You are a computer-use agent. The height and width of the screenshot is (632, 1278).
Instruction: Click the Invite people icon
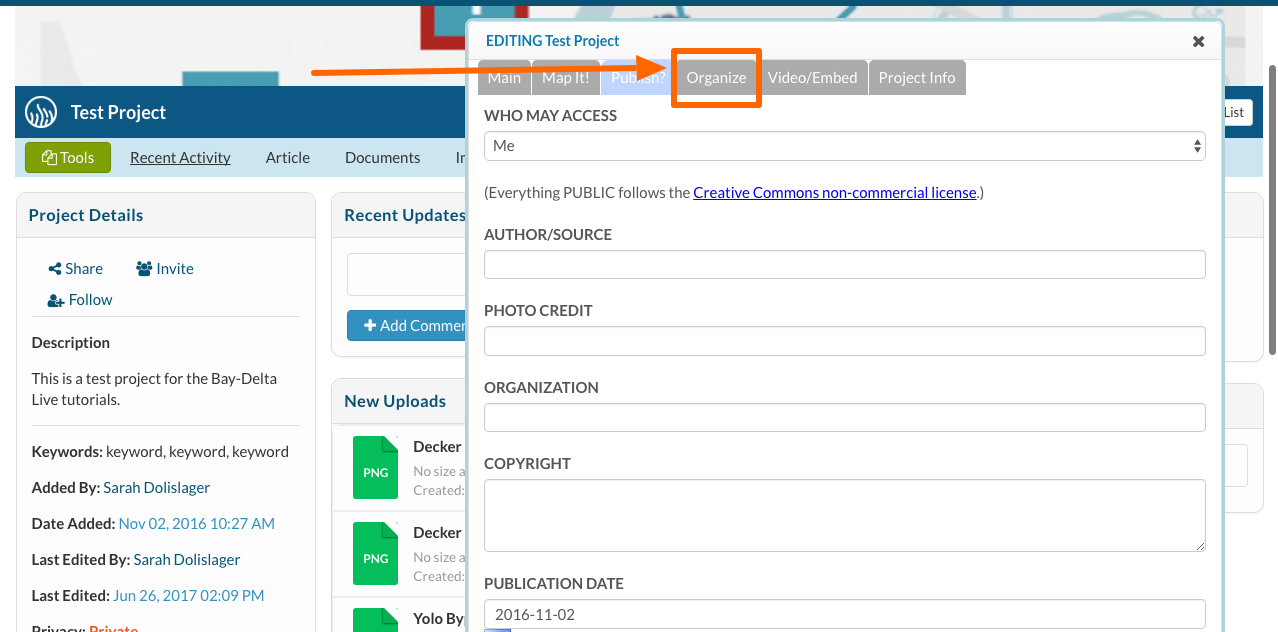(144, 269)
